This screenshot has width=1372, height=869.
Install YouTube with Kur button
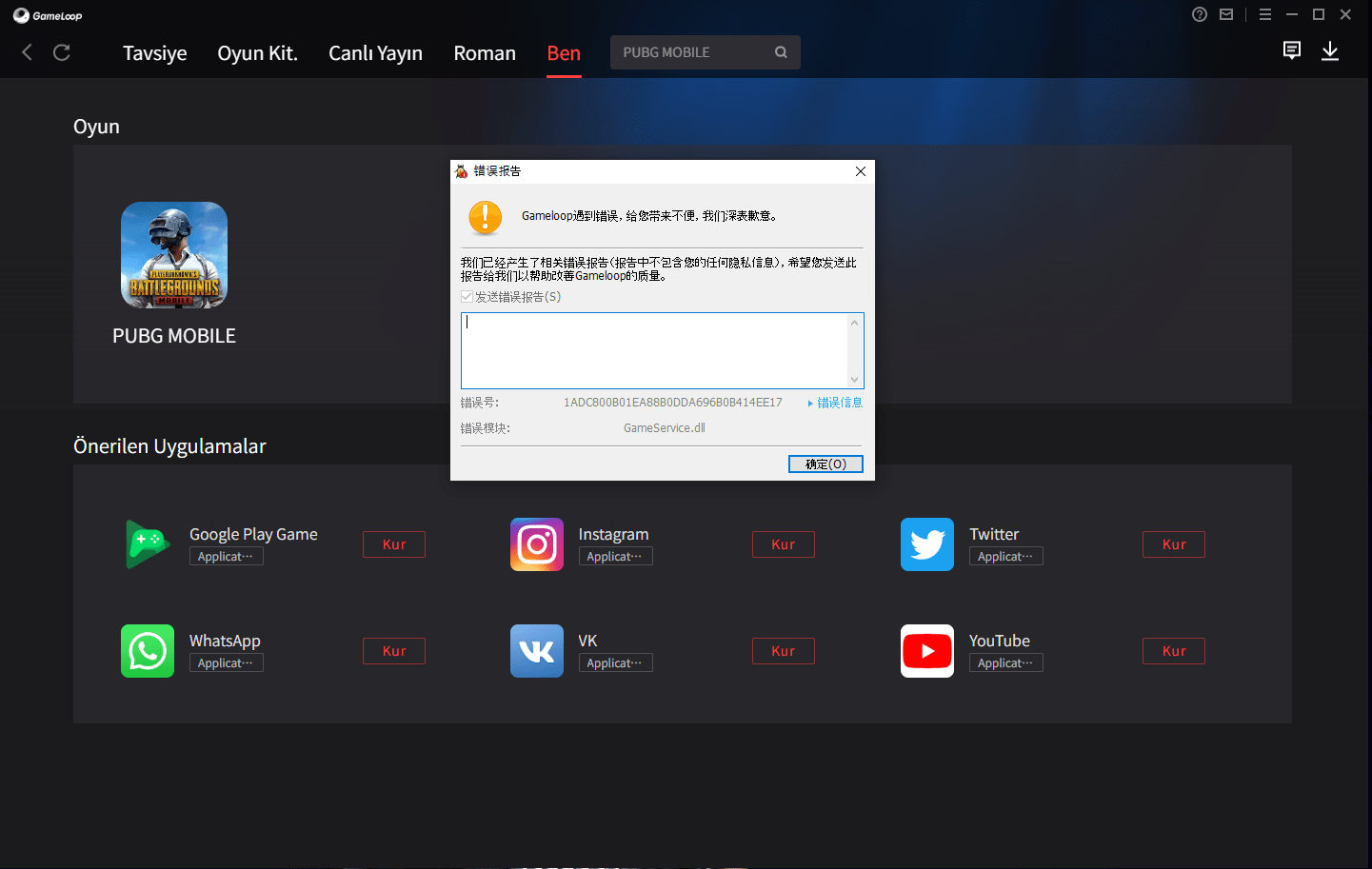click(1174, 651)
